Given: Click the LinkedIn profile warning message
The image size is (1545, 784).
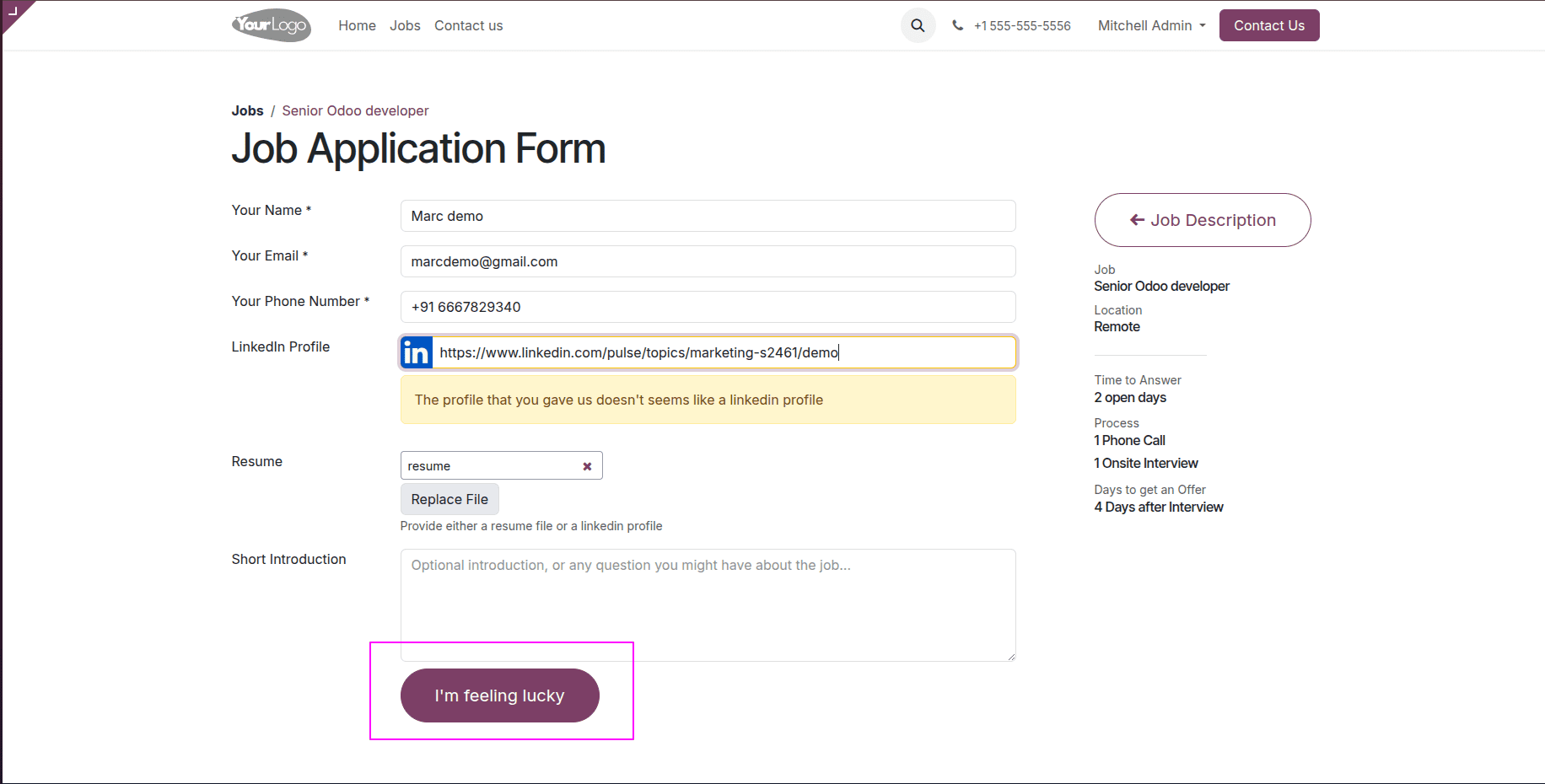Looking at the screenshot, I should pyautogui.click(x=708, y=400).
